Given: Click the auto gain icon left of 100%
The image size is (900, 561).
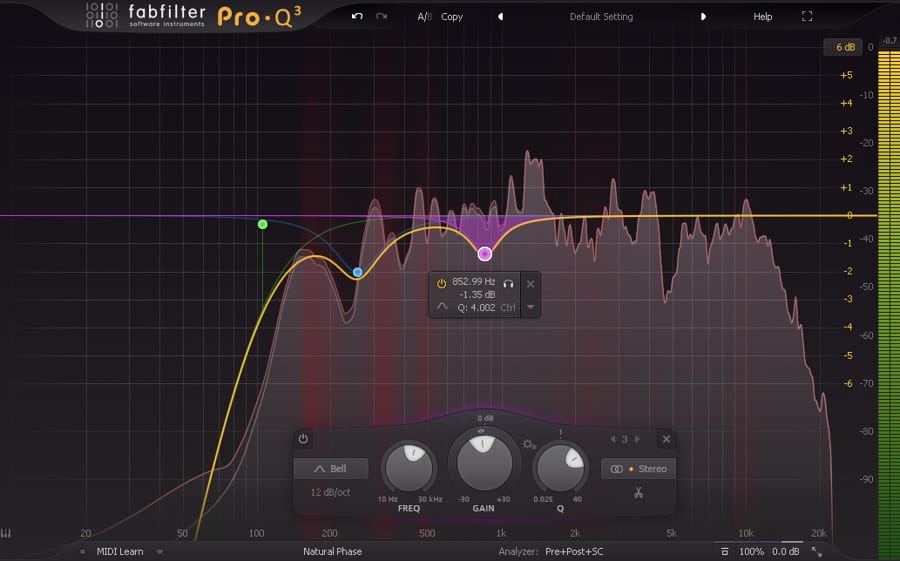Looking at the screenshot, I should click(724, 552).
